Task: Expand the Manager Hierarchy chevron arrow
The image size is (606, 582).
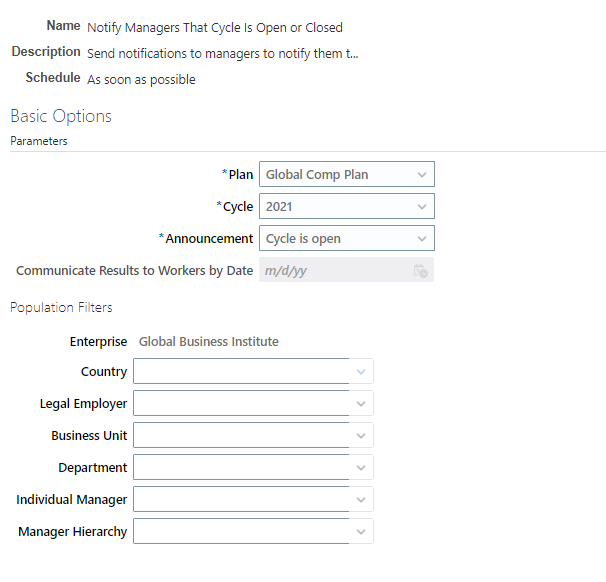Action: pos(361,532)
